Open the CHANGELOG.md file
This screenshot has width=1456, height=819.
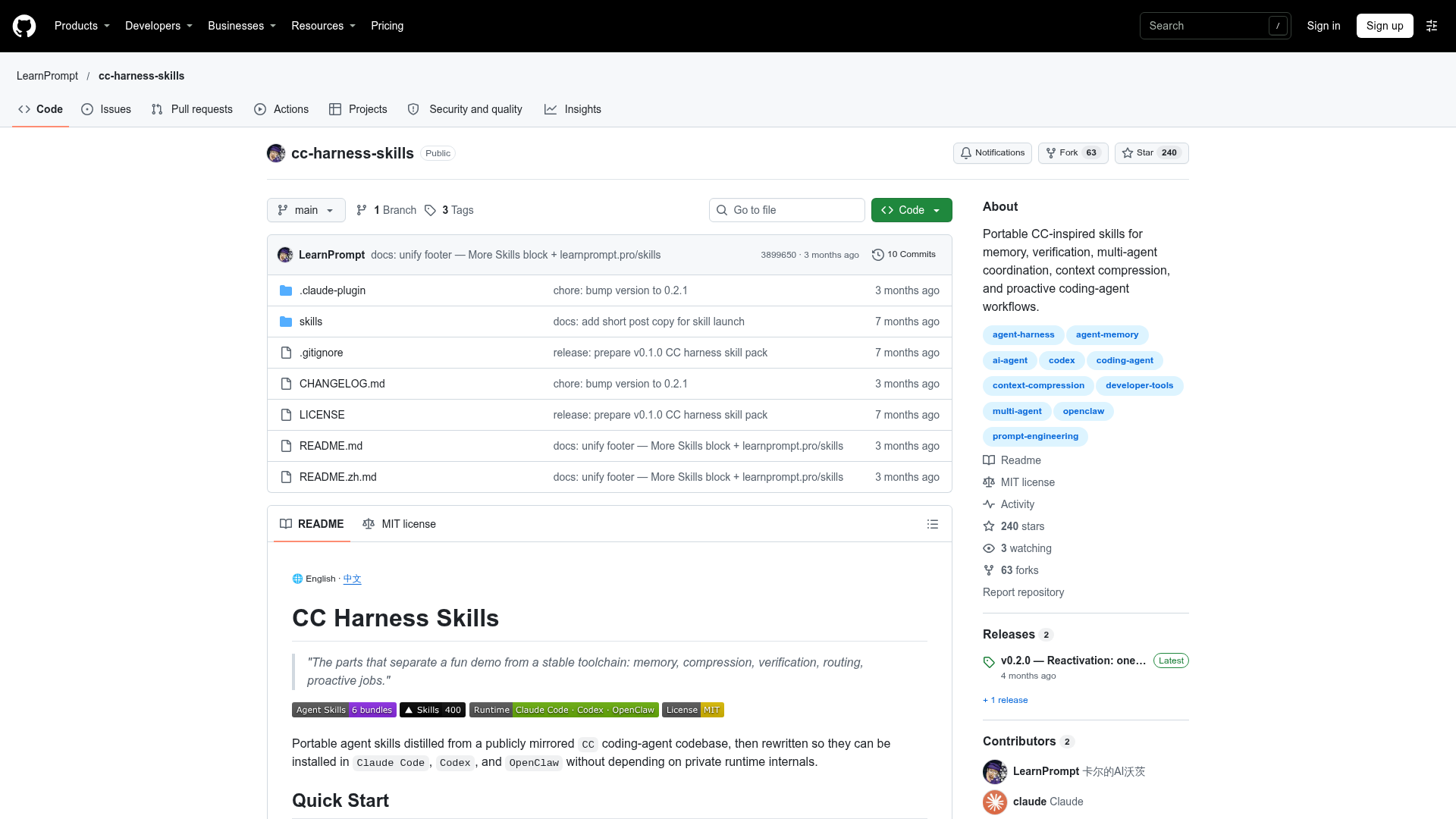click(342, 384)
